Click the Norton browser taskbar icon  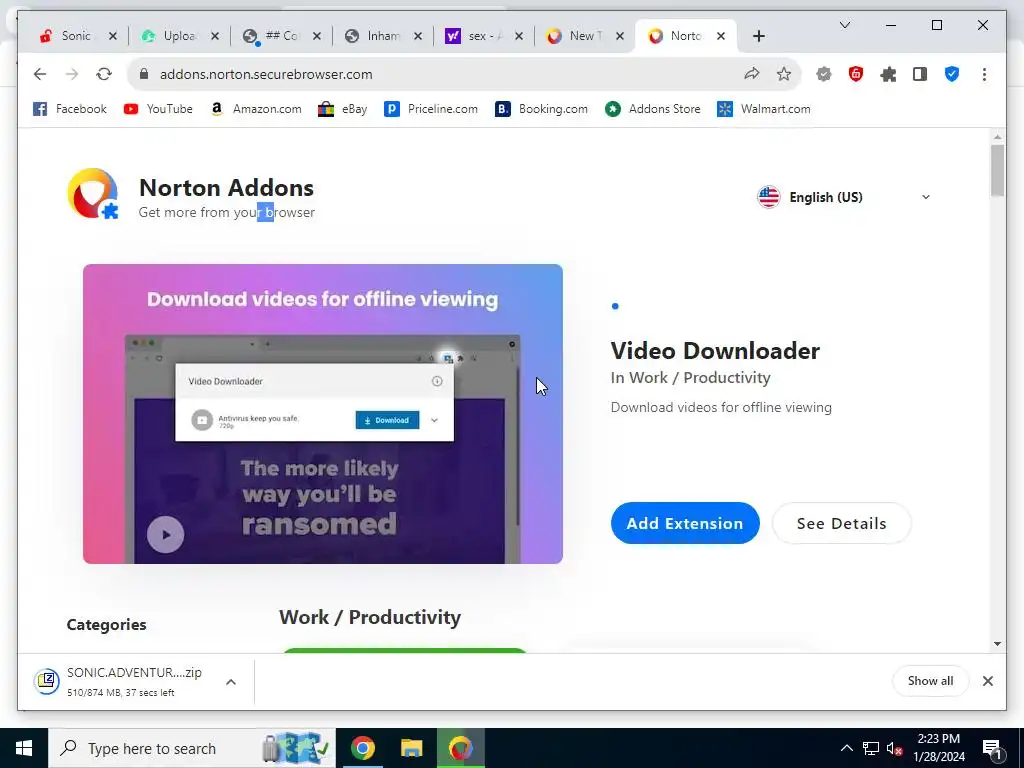click(460, 748)
